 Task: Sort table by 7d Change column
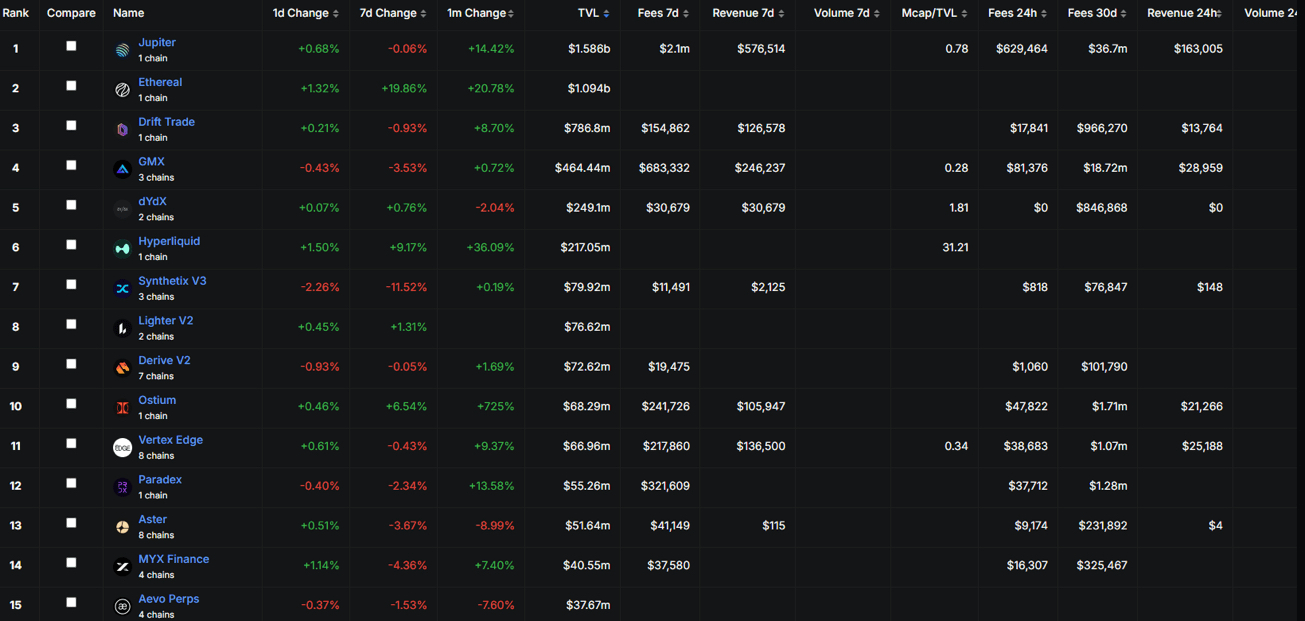pos(393,13)
